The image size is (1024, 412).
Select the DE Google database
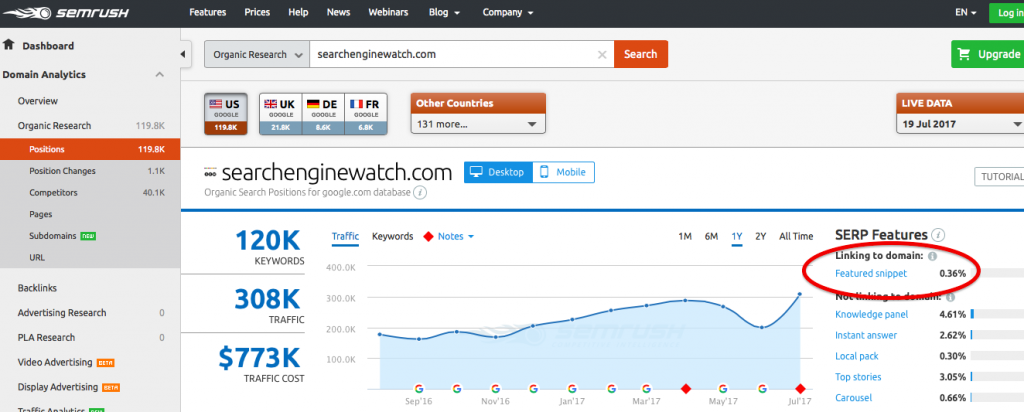pos(322,114)
